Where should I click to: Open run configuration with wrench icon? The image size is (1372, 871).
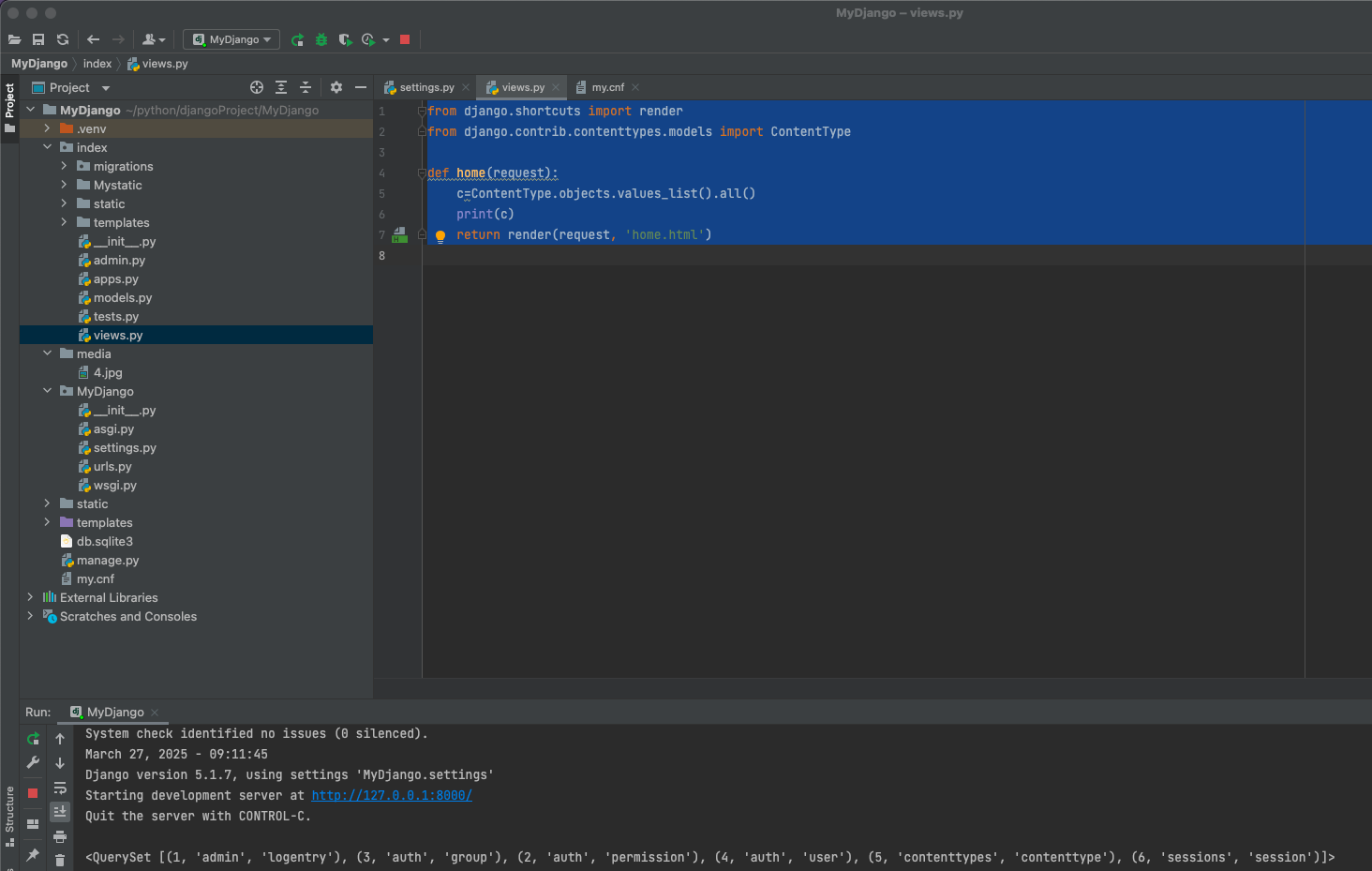click(x=33, y=763)
